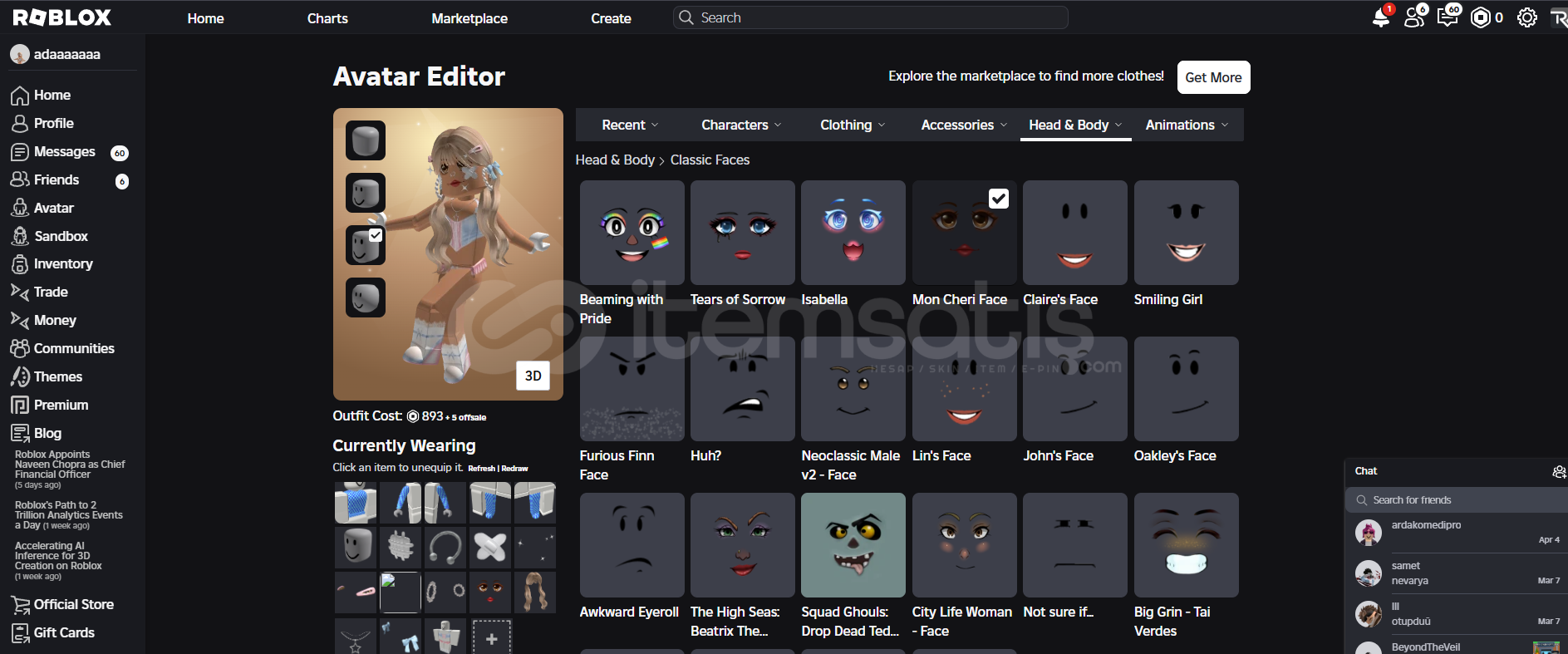
Task: Click the Redraw link
Action: click(514, 469)
